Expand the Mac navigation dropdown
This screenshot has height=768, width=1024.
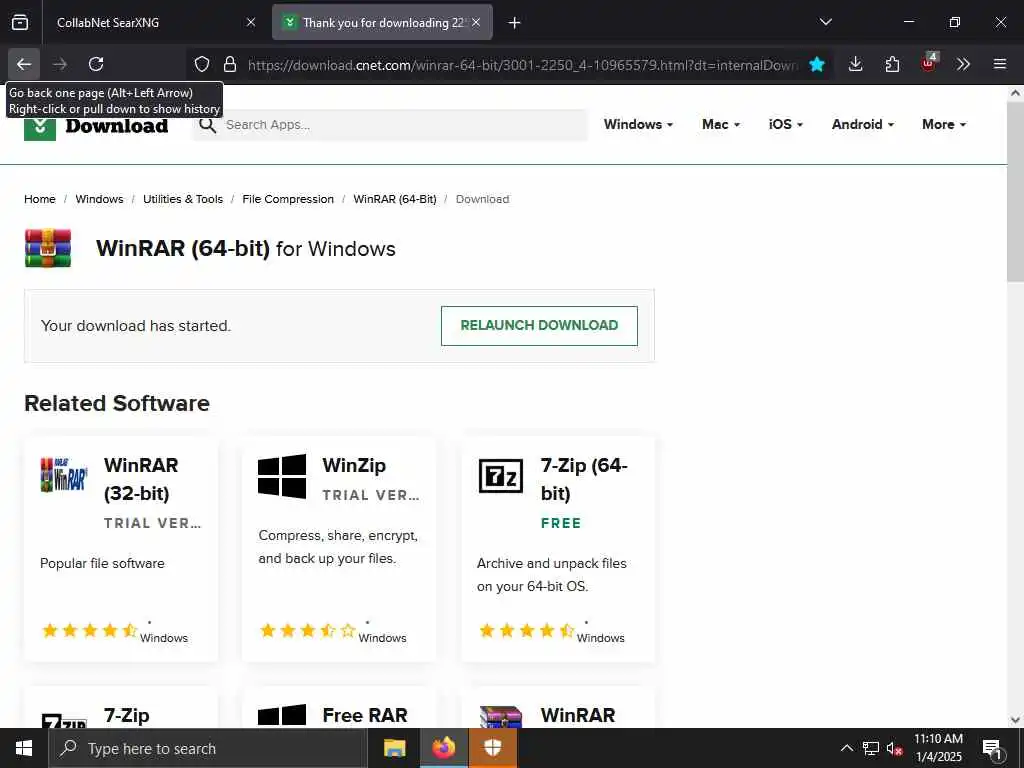coord(721,124)
